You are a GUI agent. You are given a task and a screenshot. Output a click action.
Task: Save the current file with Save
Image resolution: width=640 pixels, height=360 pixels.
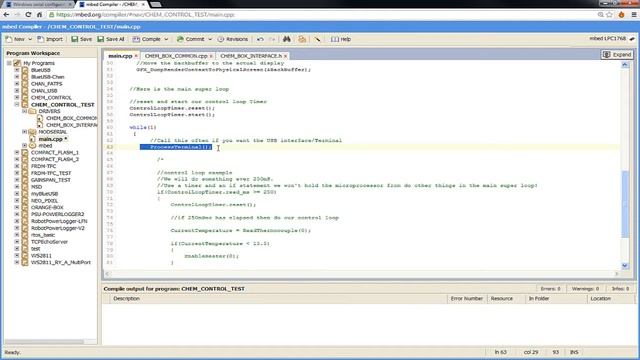82,39
